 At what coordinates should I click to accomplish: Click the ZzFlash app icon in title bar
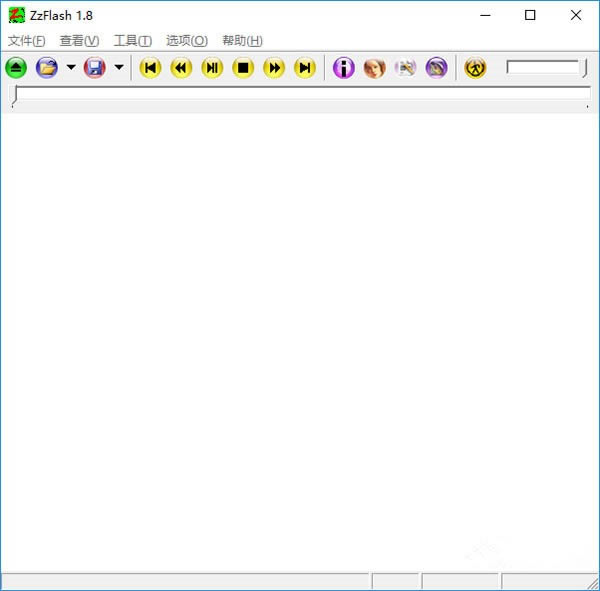(16, 15)
